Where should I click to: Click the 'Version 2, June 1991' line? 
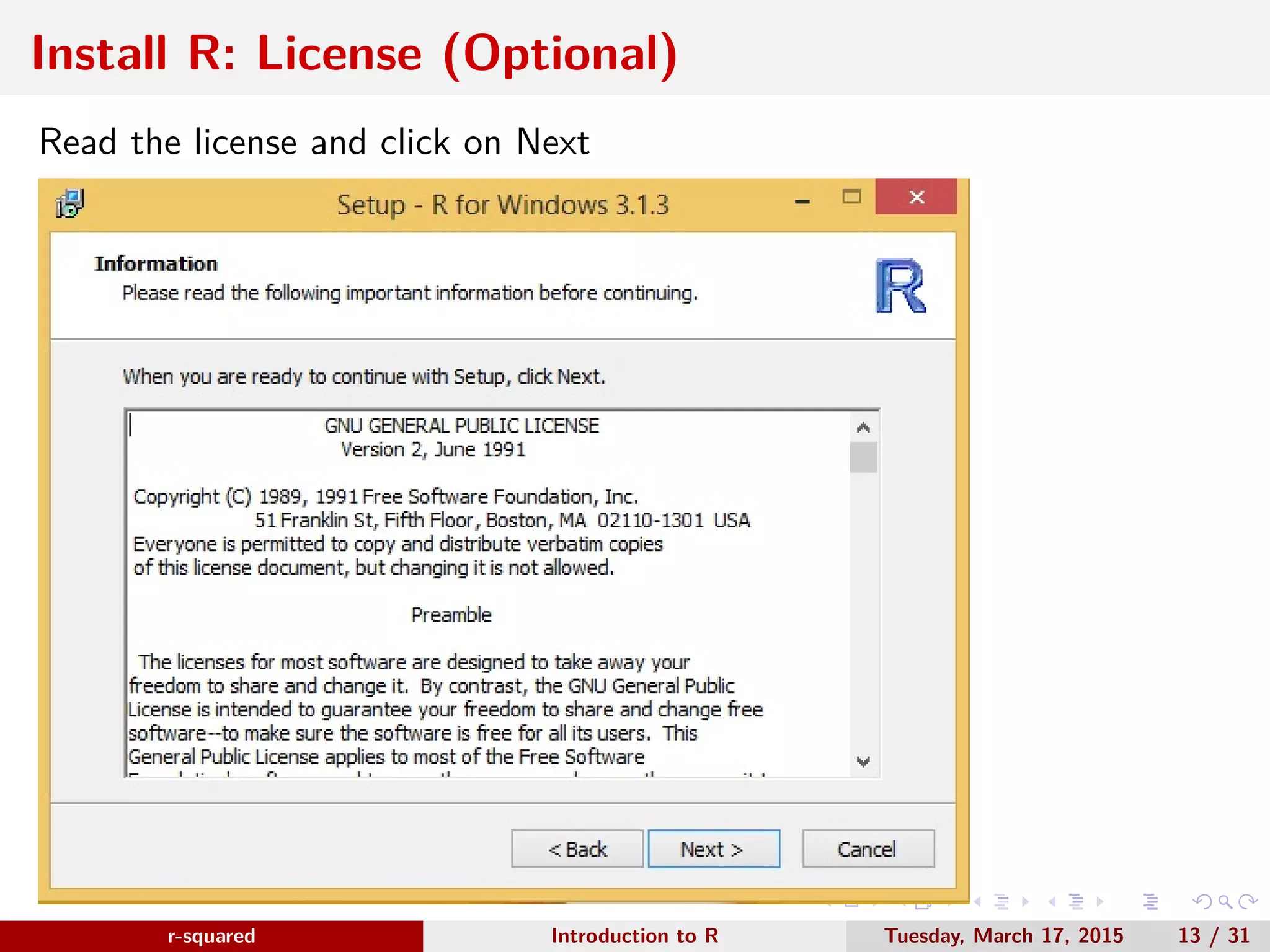tap(433, 449)
